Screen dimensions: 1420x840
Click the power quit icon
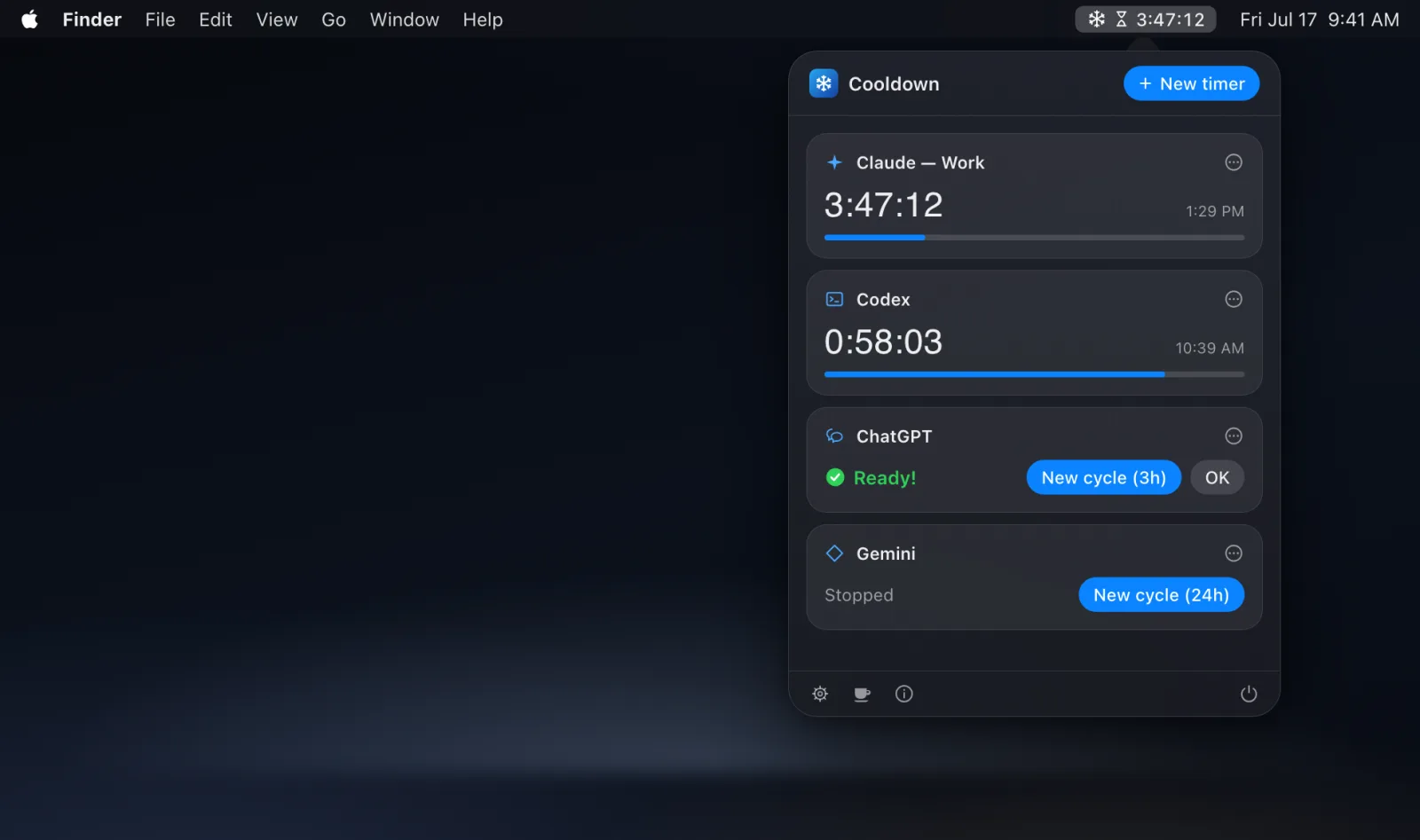[1248, 694]
